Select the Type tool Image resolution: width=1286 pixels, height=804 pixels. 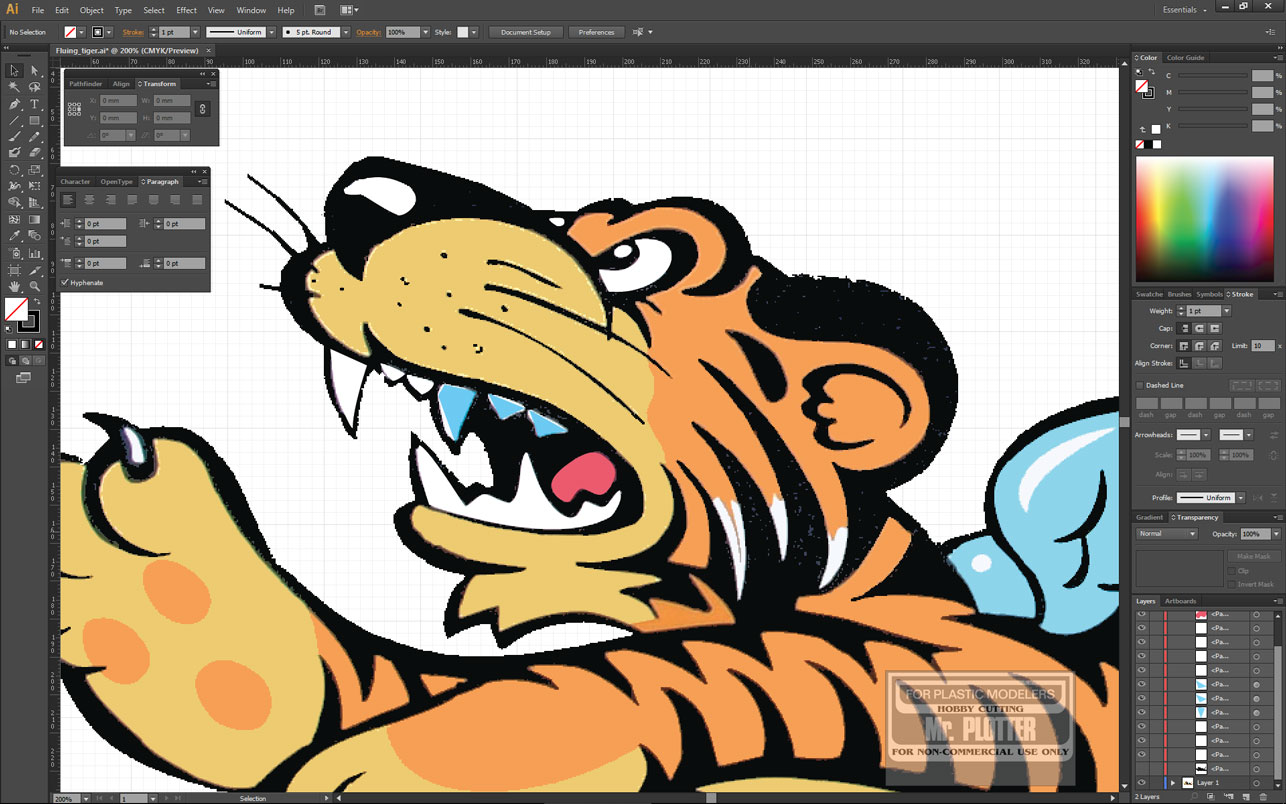[34, 104]
